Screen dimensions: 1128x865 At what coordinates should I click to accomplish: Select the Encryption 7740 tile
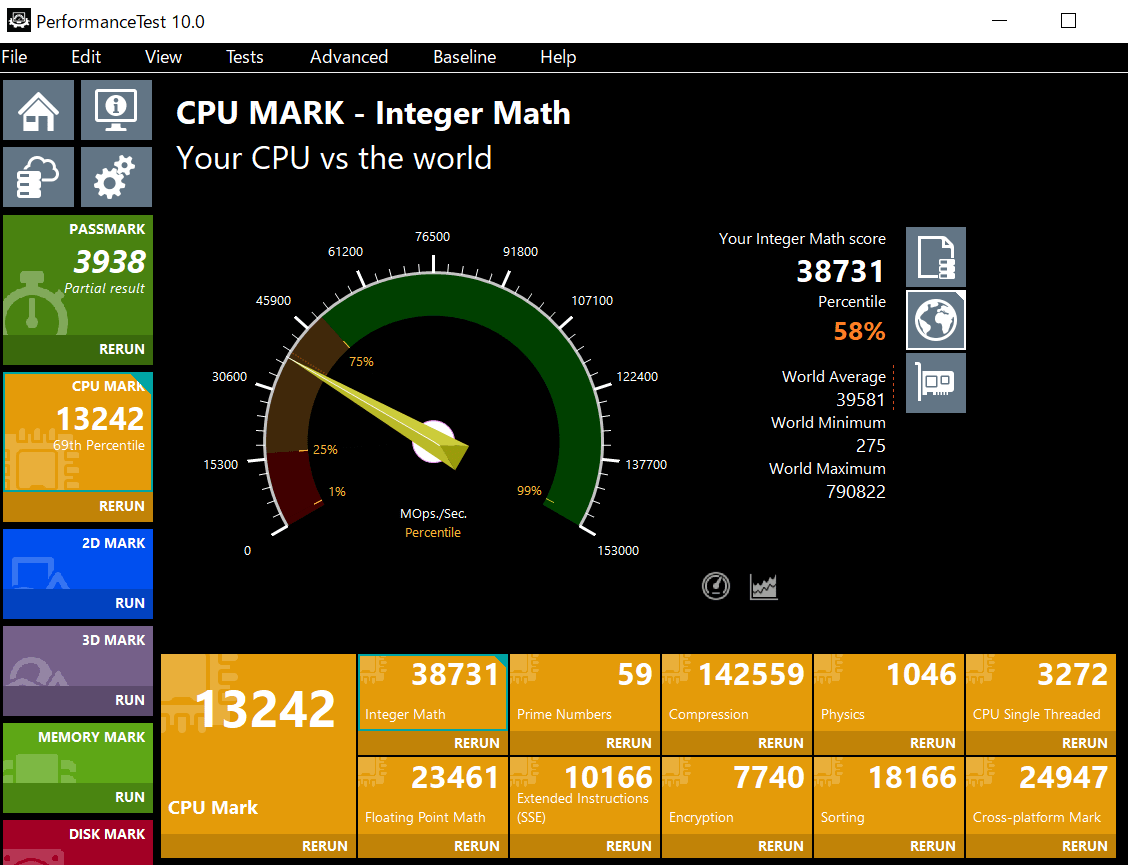(x=737, y=795)
